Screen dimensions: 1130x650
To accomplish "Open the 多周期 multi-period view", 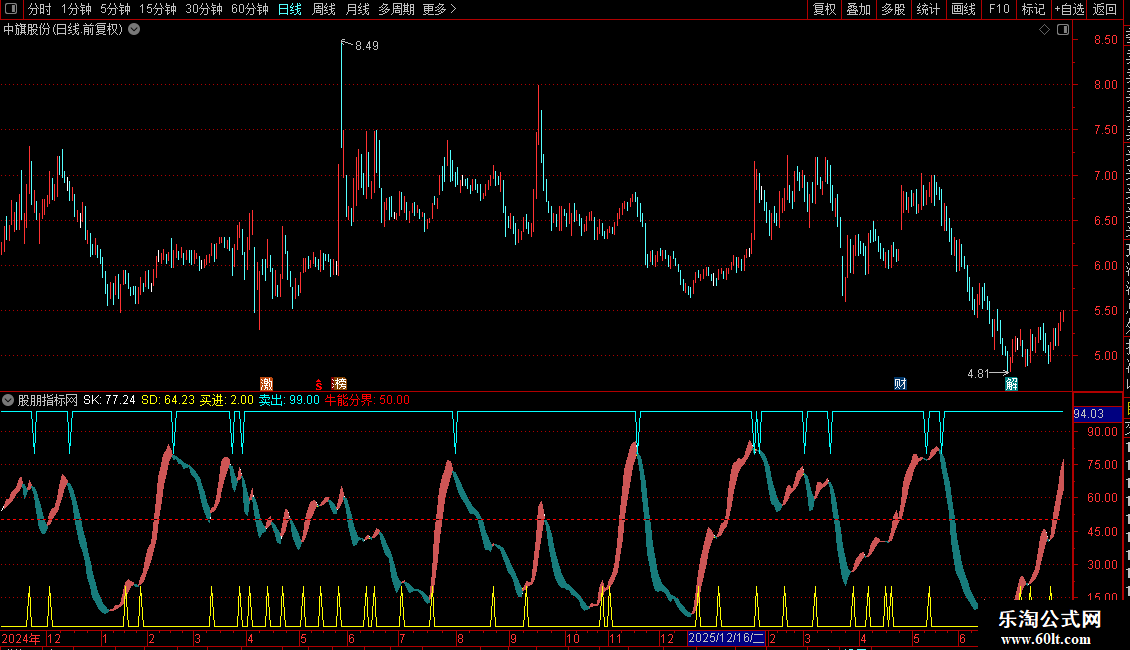I will tap(396, 9).
